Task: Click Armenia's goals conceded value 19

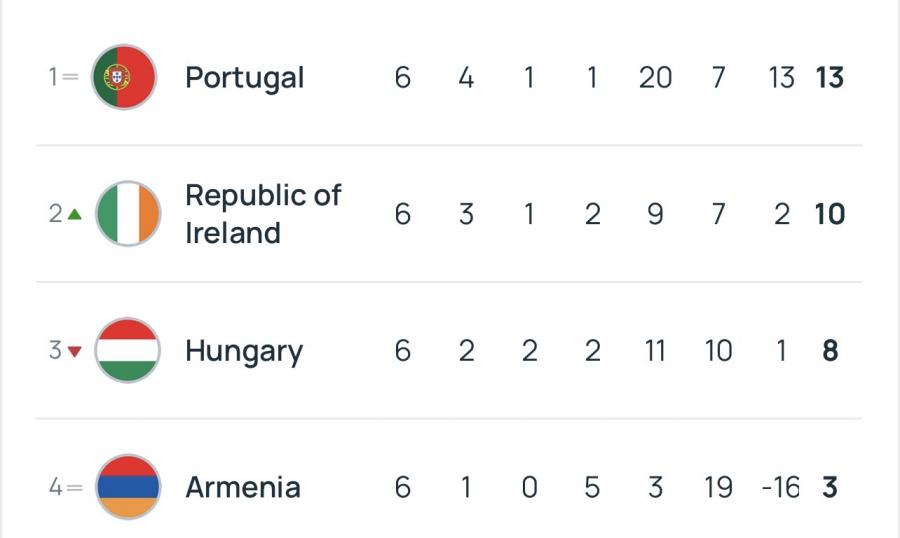Action: point(718,487)
